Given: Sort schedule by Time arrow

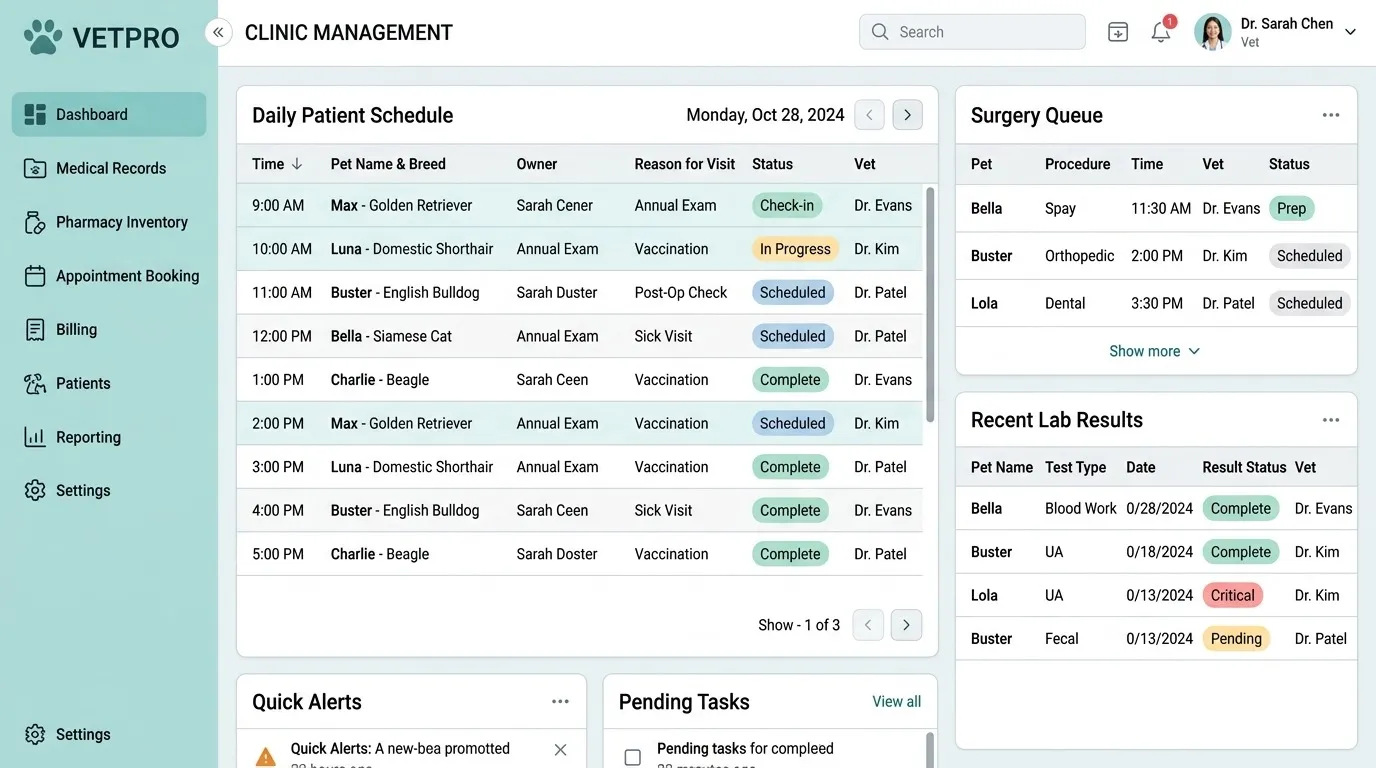Looking at the screenshot, I should pos(297,164).
